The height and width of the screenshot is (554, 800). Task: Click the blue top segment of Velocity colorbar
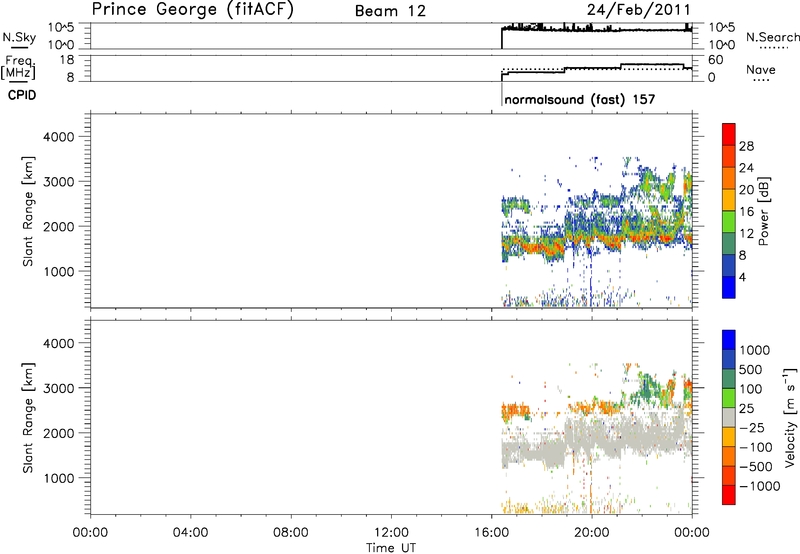729,340
